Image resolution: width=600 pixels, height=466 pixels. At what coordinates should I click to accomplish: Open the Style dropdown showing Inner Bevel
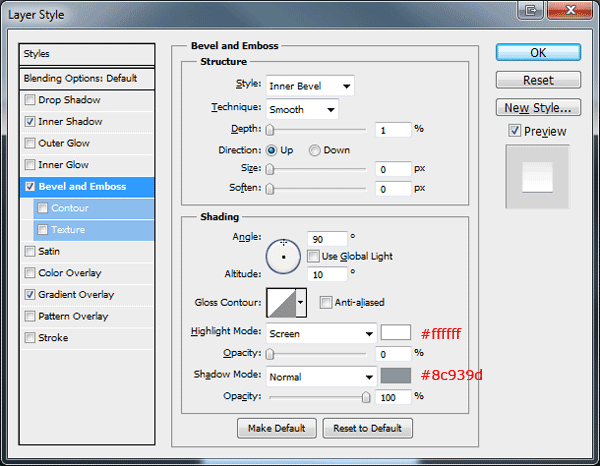tap(310, 86)
